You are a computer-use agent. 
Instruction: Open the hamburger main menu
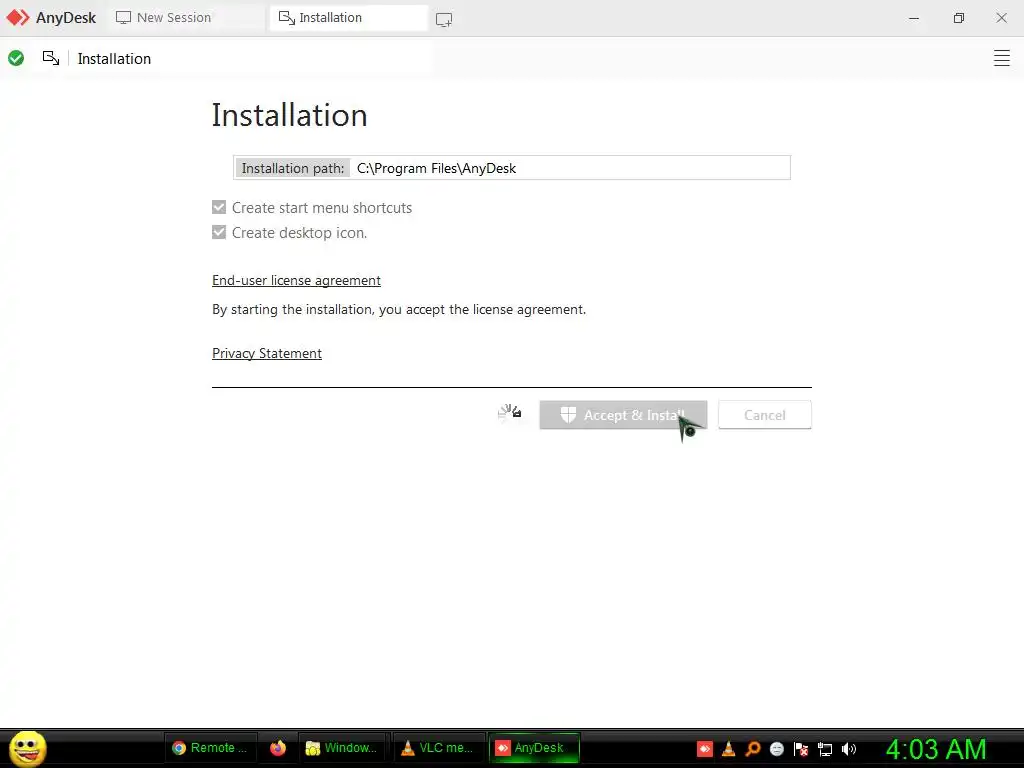pyautogui.click(x=1001, y=58)
